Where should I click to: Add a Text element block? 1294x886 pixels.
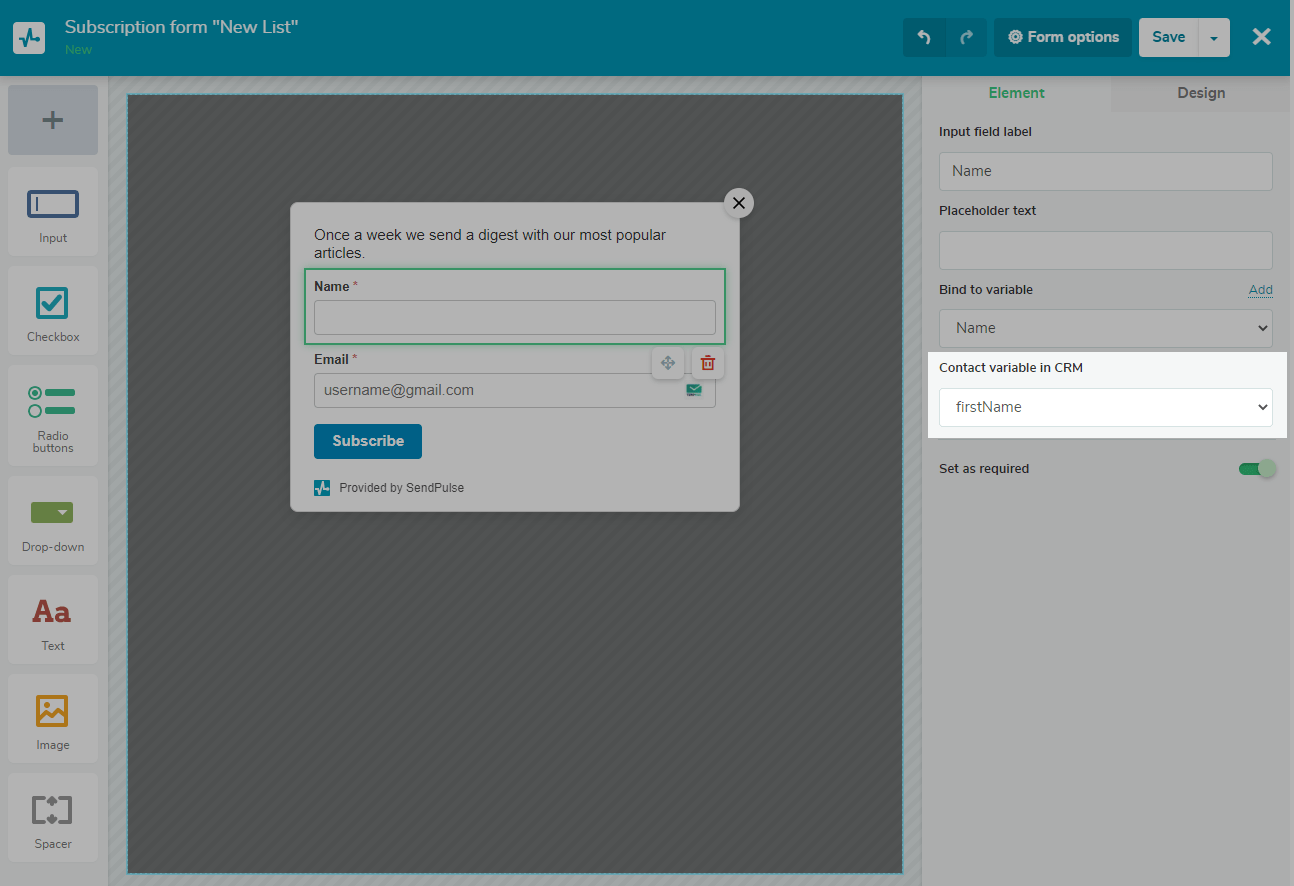[x=53, y=619]
